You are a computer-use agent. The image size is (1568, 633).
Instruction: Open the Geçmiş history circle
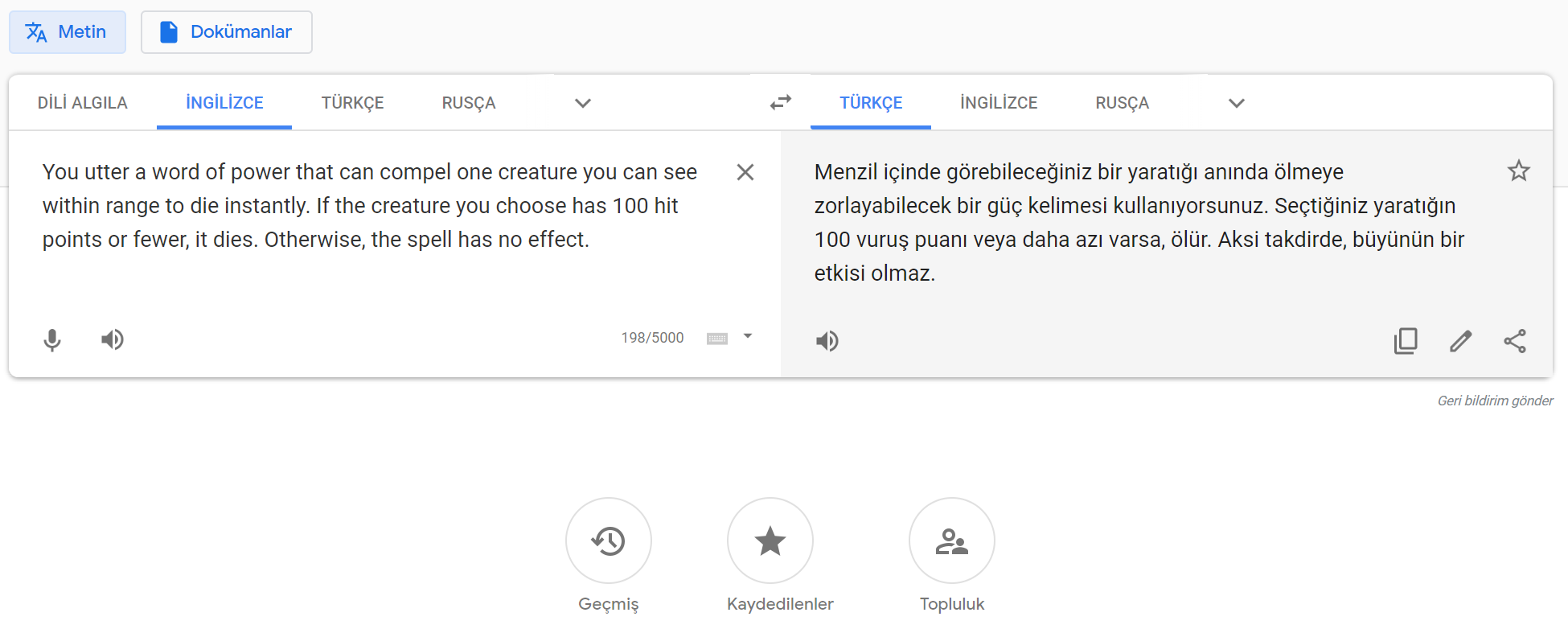609,541
